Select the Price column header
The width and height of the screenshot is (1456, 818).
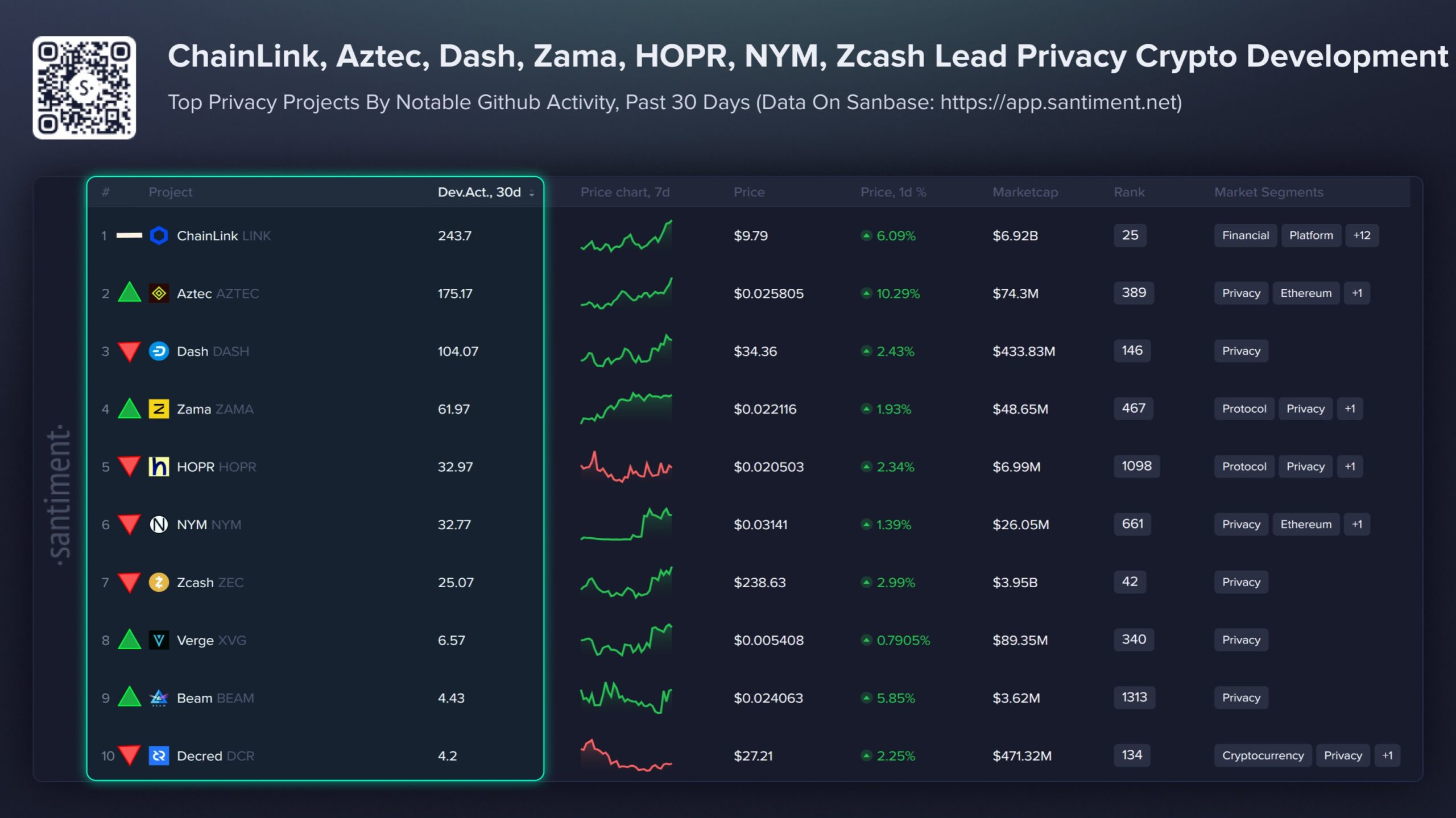(750, 192)
